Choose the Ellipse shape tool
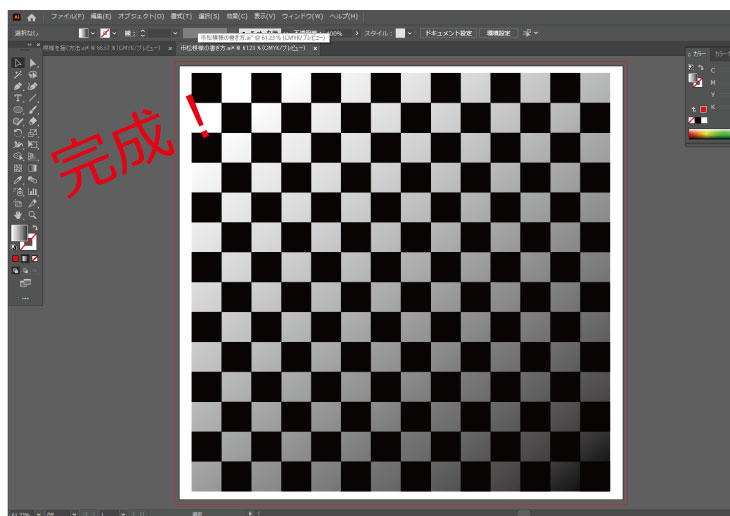The width and height of the screenshot is (730, 516). point(18,110)
